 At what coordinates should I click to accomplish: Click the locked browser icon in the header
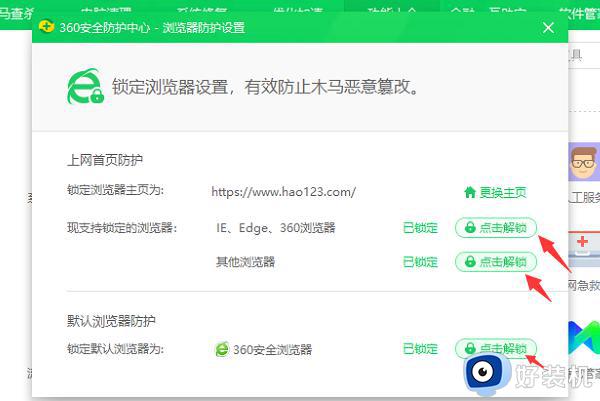pos(85,86)
